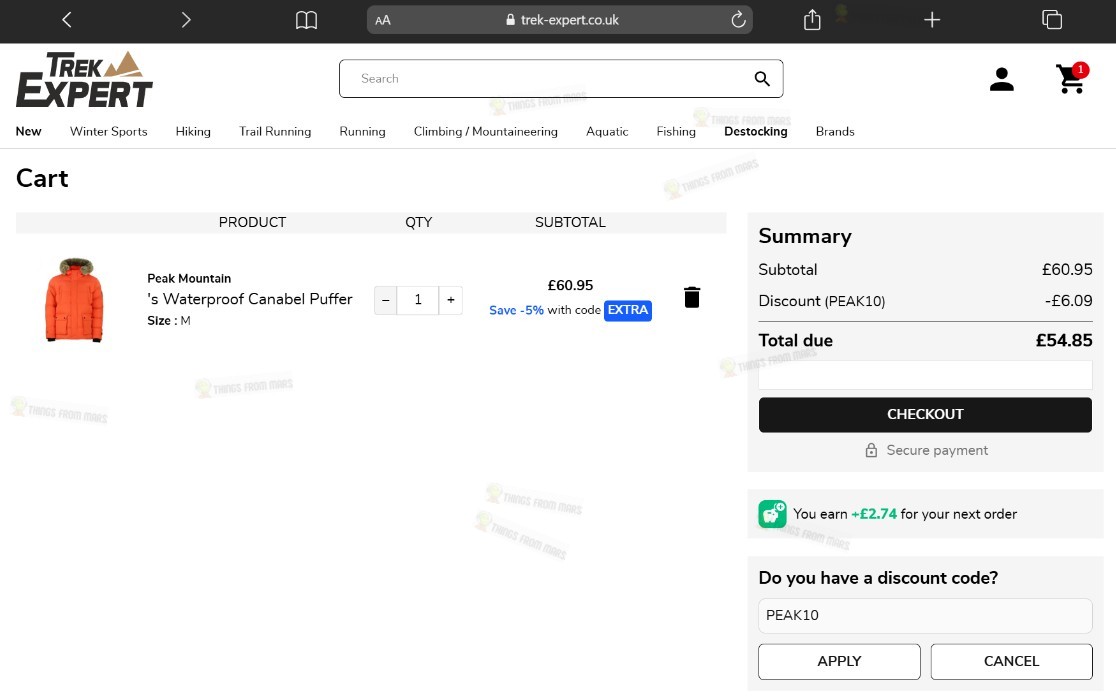Viewport: 1116px width, 697px height.
Task: Show all open tabs icon
Action: coord(1051,20)
